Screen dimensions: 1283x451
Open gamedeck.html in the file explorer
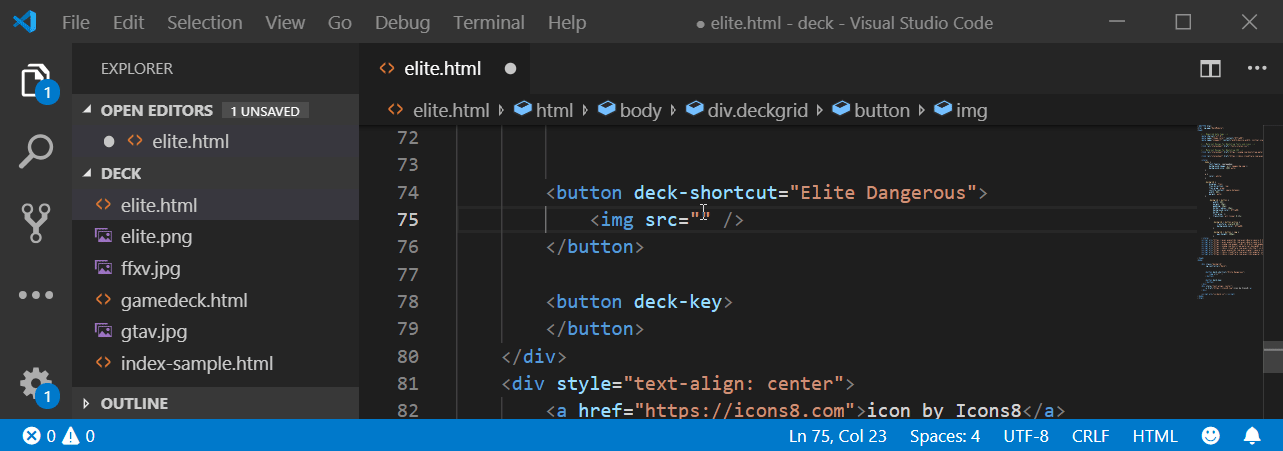point(183,300)
